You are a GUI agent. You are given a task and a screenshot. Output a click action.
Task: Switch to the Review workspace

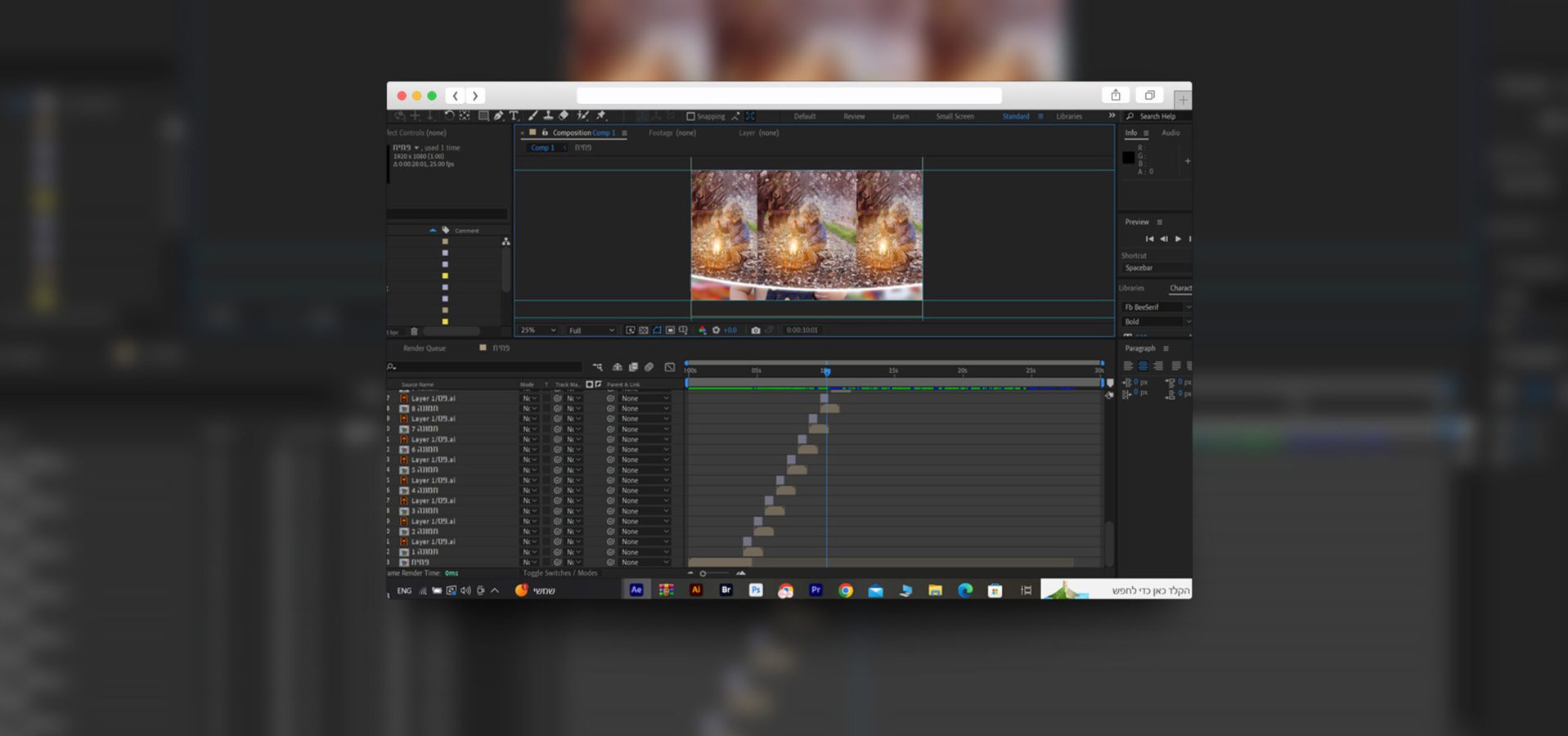tap(854, 116)
